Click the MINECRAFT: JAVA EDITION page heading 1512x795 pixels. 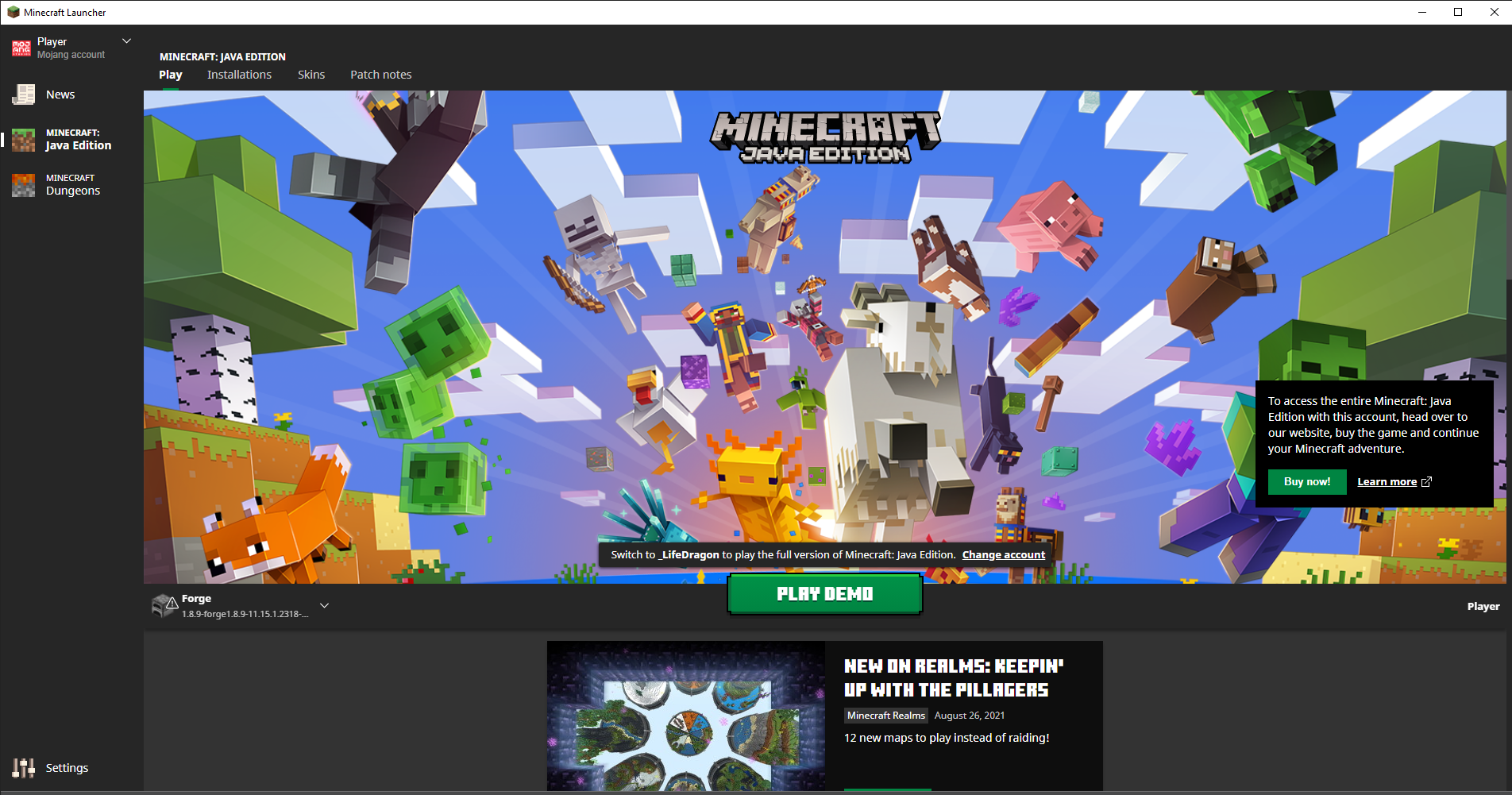point(222,57)
